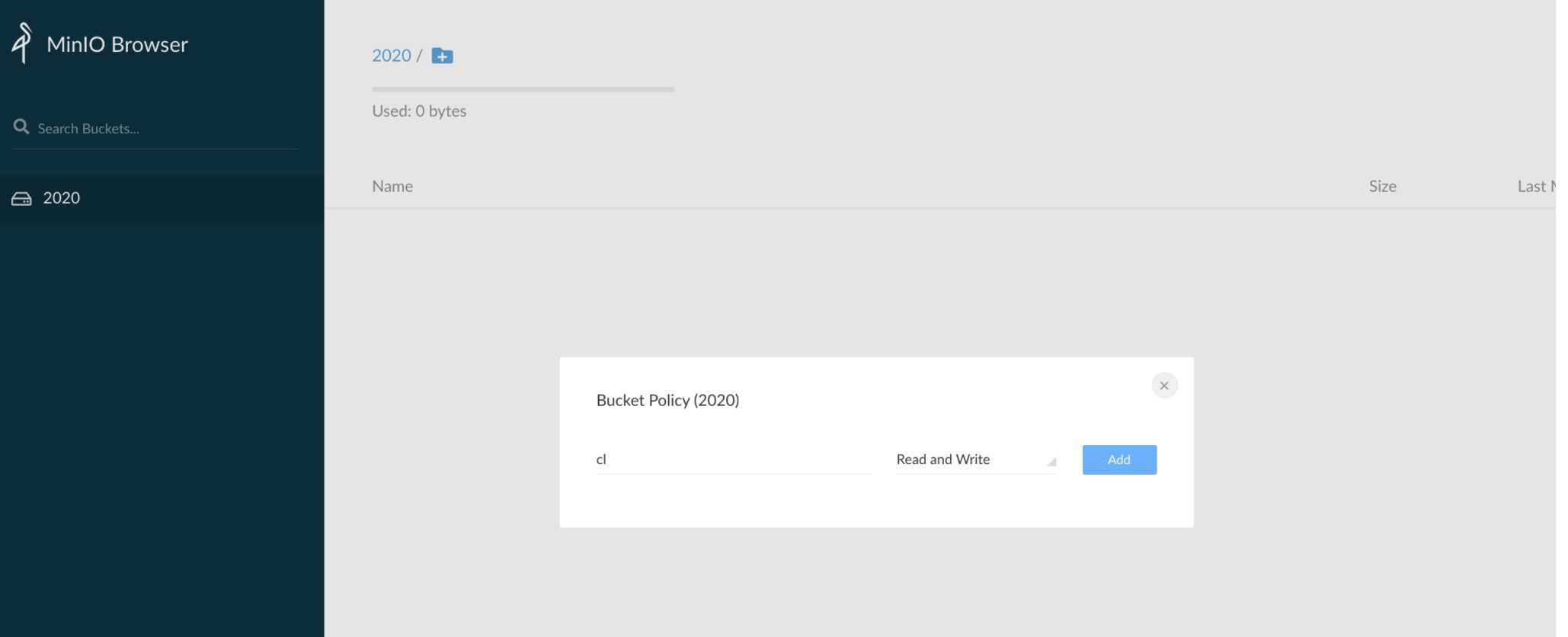
Task: Sort by the Size column header
Action: (1382, 187)
